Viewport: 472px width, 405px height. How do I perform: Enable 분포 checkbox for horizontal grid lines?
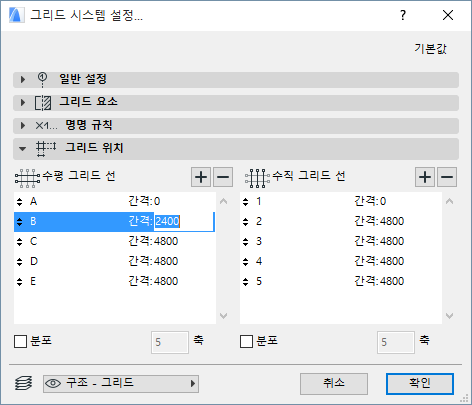pyautogui.click(x=20, y=342)
